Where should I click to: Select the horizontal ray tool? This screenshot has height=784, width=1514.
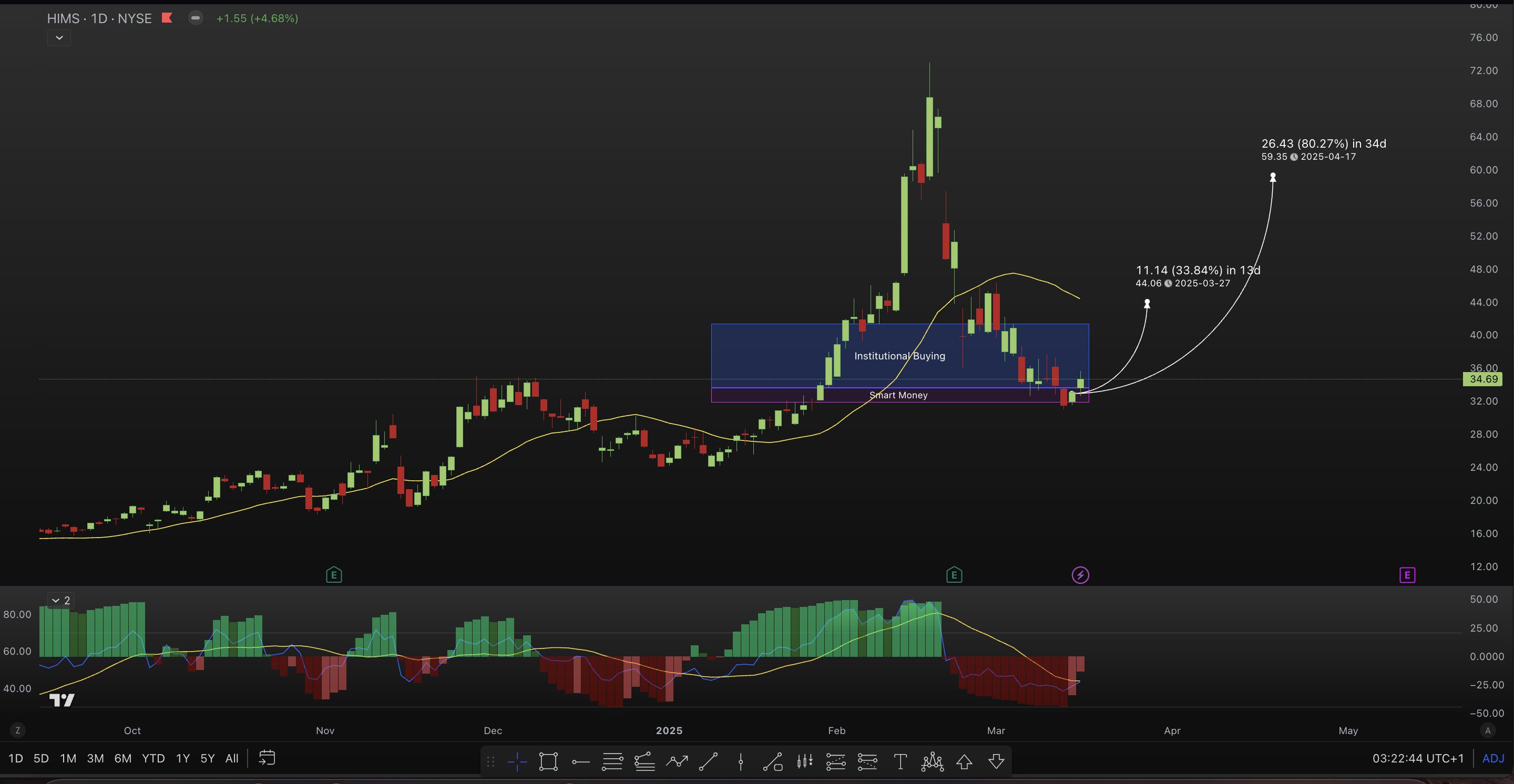[581, 762]
